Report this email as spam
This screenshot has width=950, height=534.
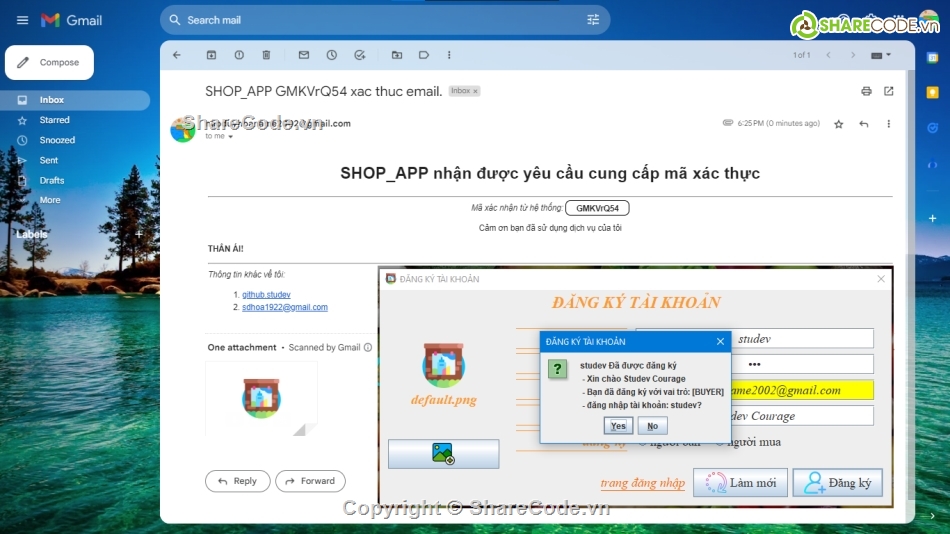pos(239,55)
